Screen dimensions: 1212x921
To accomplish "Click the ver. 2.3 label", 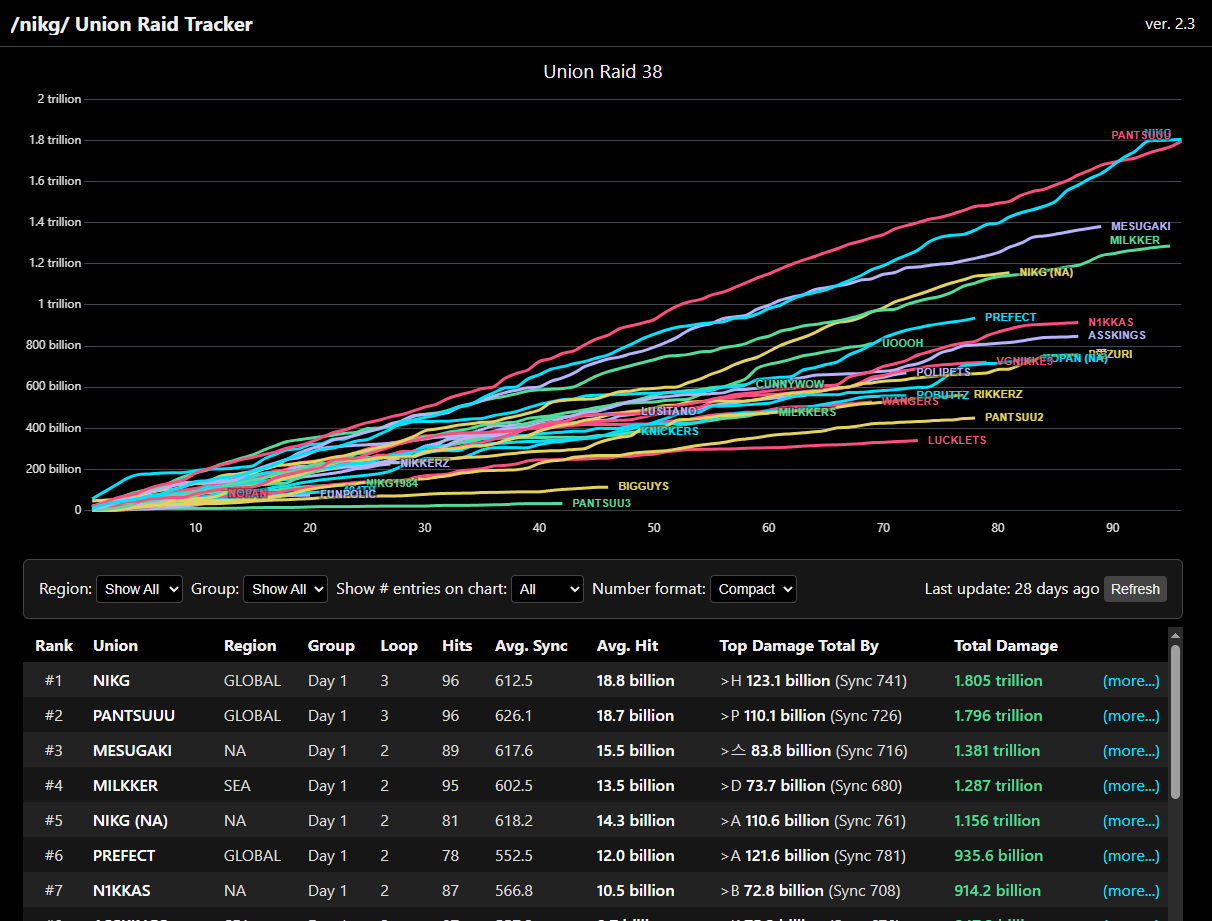I will (1170, 24).
